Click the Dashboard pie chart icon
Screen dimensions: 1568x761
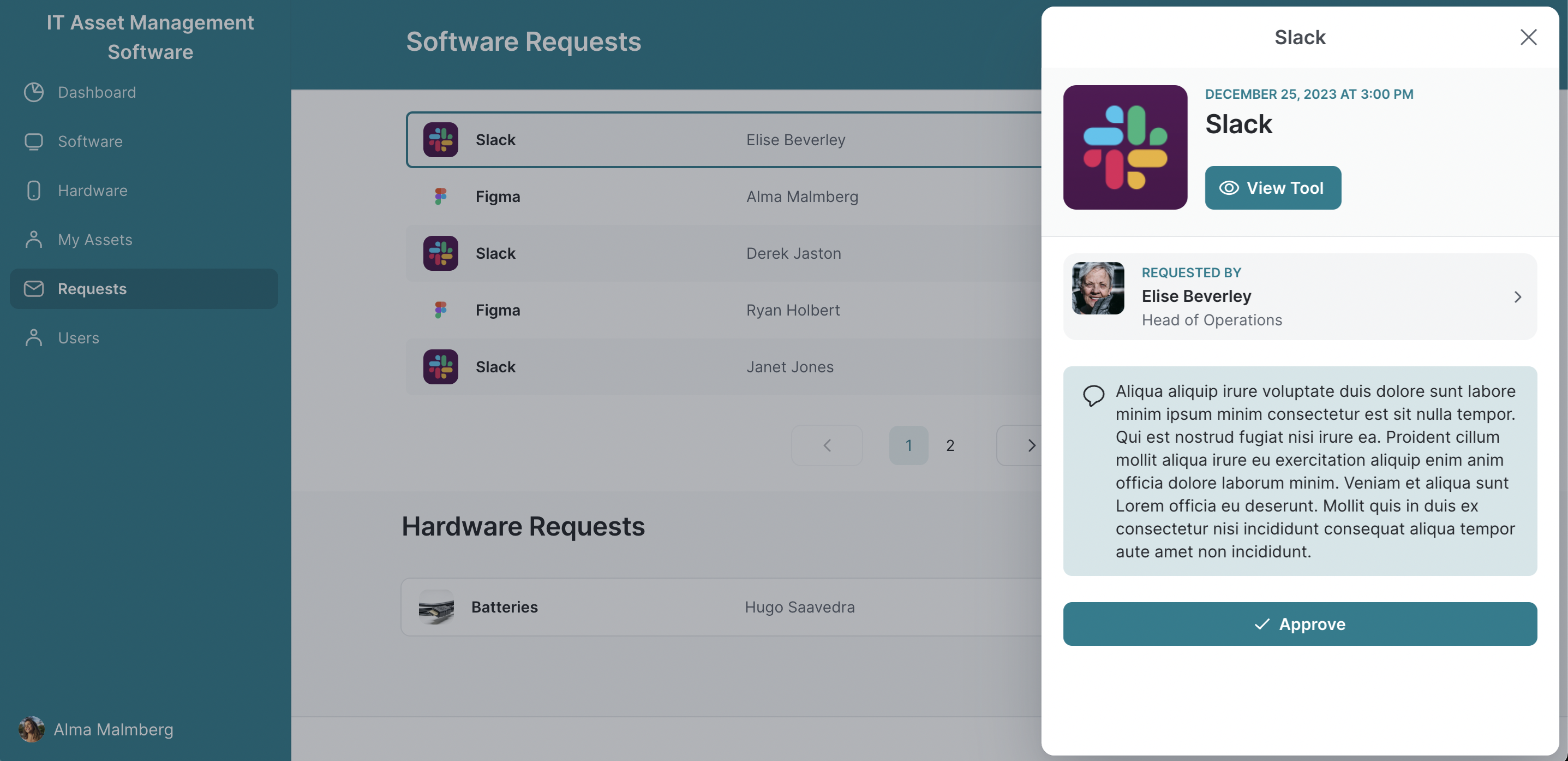(x=33, y=92)
